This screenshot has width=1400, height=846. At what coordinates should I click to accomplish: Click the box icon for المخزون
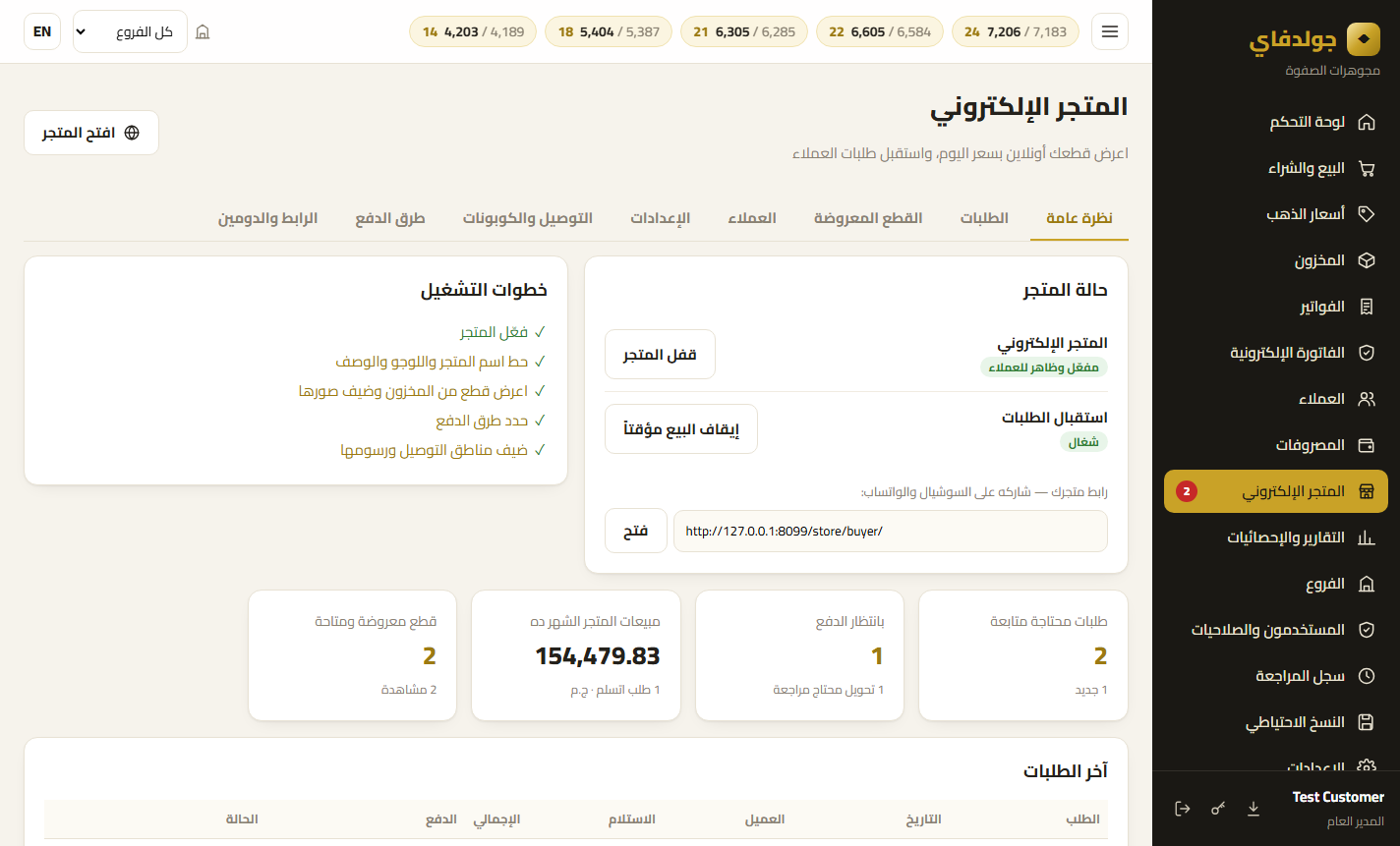(1366, 260)
